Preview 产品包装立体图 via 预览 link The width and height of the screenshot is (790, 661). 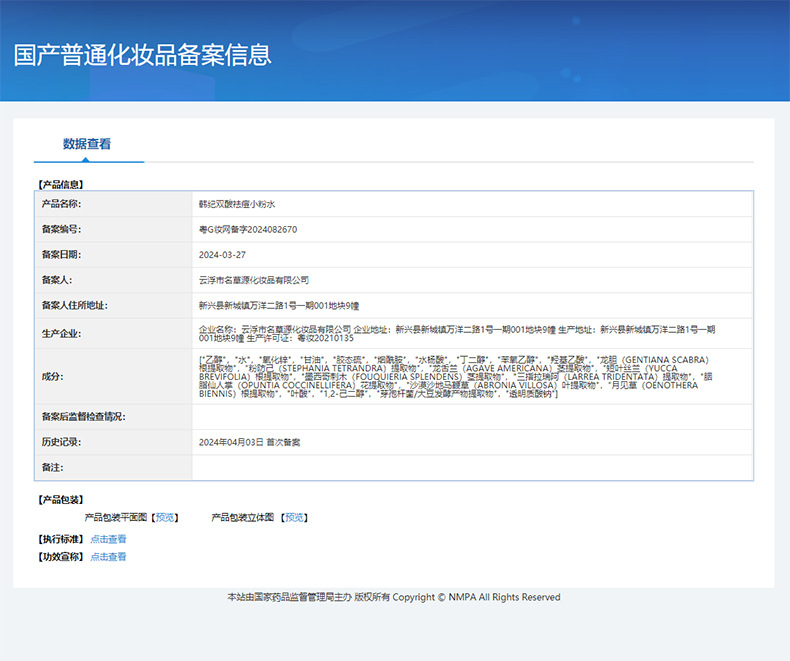[x=294, y=517]
